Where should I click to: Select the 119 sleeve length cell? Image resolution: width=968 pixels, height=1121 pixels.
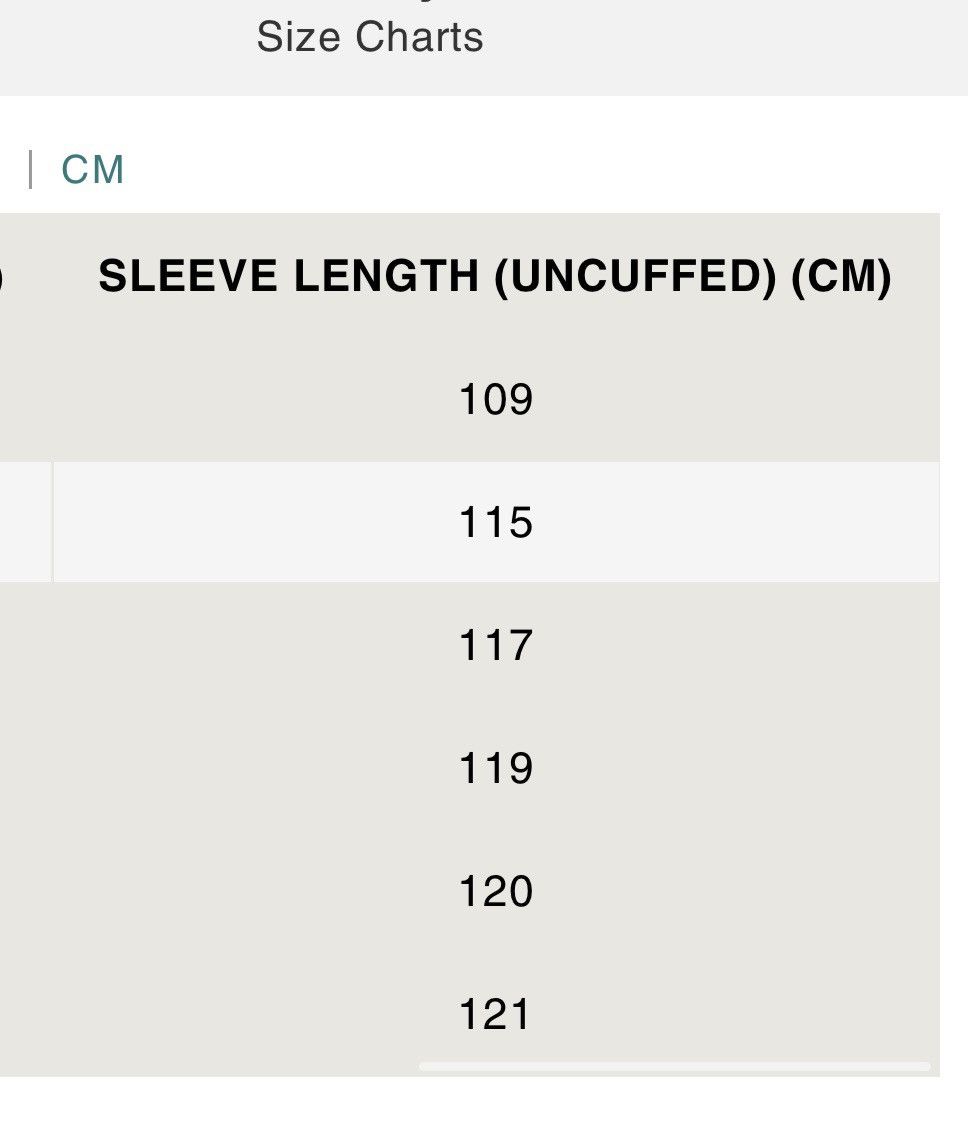click(495, 768)
